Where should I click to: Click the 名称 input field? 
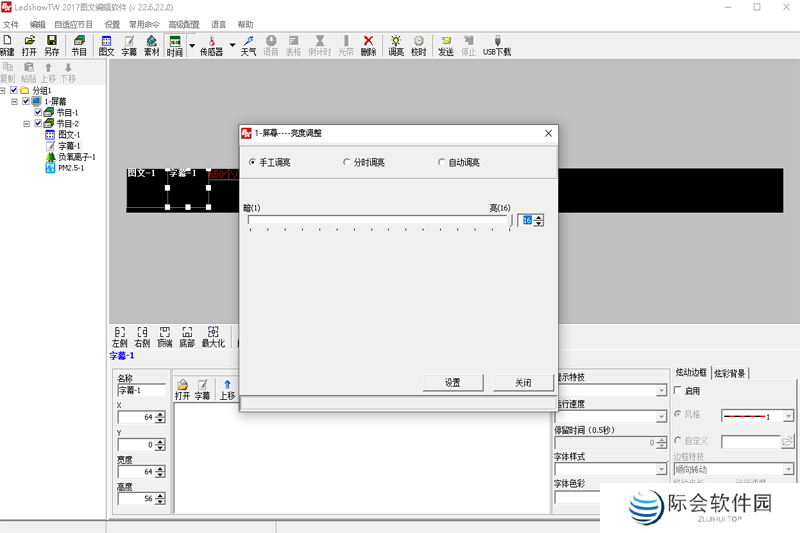pos(141,390)
